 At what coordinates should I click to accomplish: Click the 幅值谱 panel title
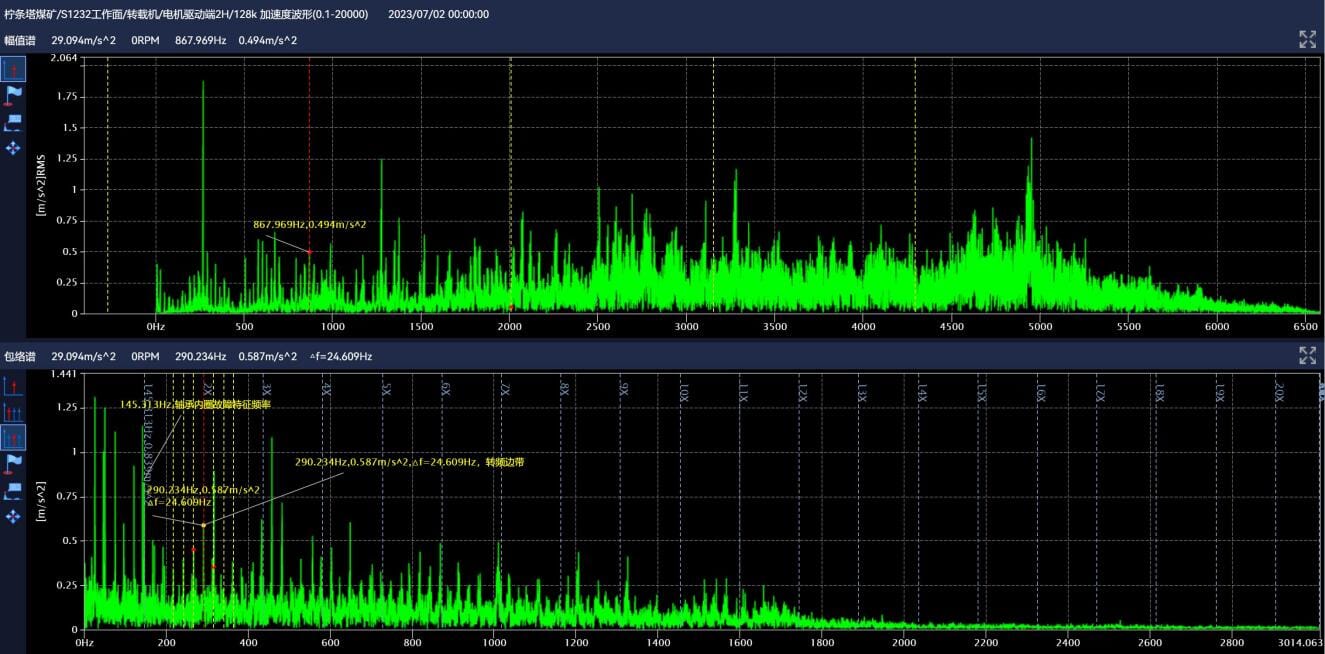click(x=20, y=40)
